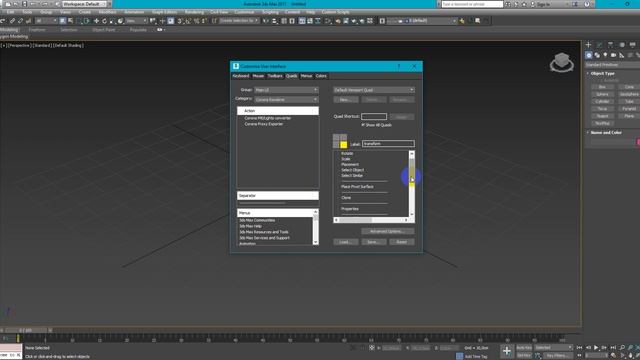Click the Reset button in dialog
Viewport: 640px width, 360px height.
[402, 242]
